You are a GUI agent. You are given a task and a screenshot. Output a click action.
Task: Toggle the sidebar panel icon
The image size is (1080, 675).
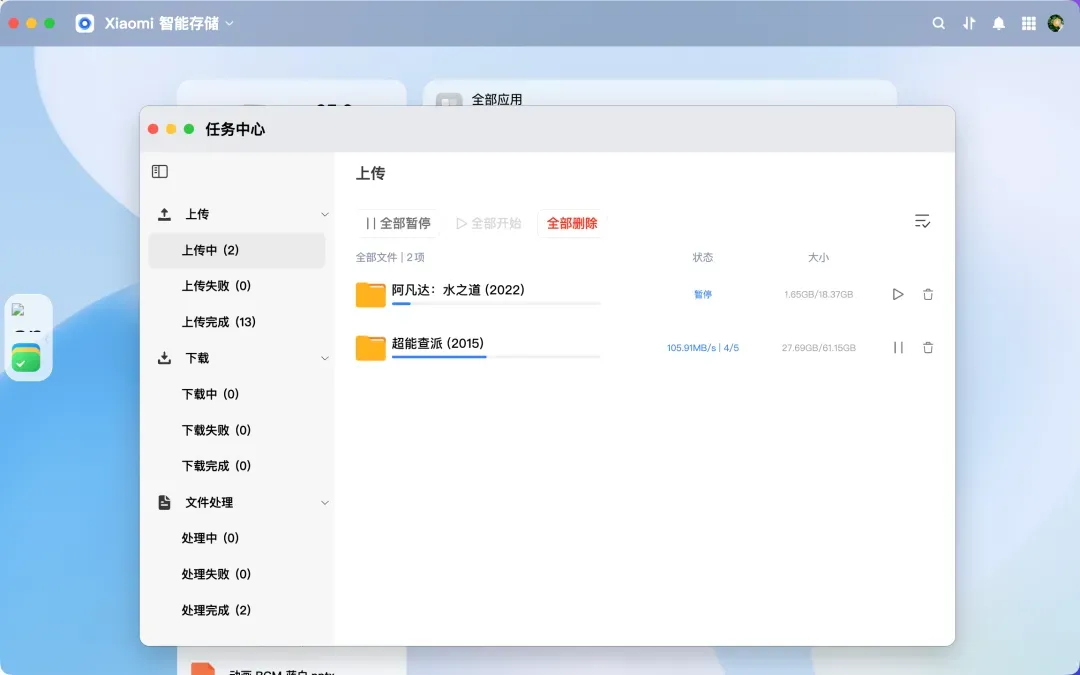click(160, 172)
